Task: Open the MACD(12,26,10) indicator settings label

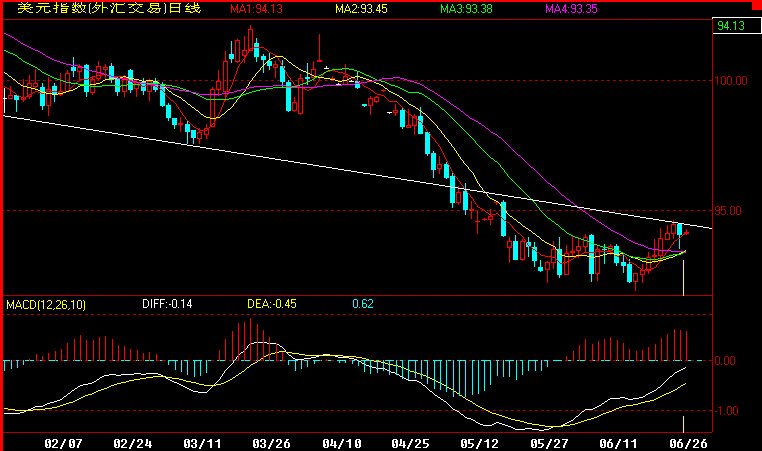Action: pyautogui.click(x=47, y=303)
